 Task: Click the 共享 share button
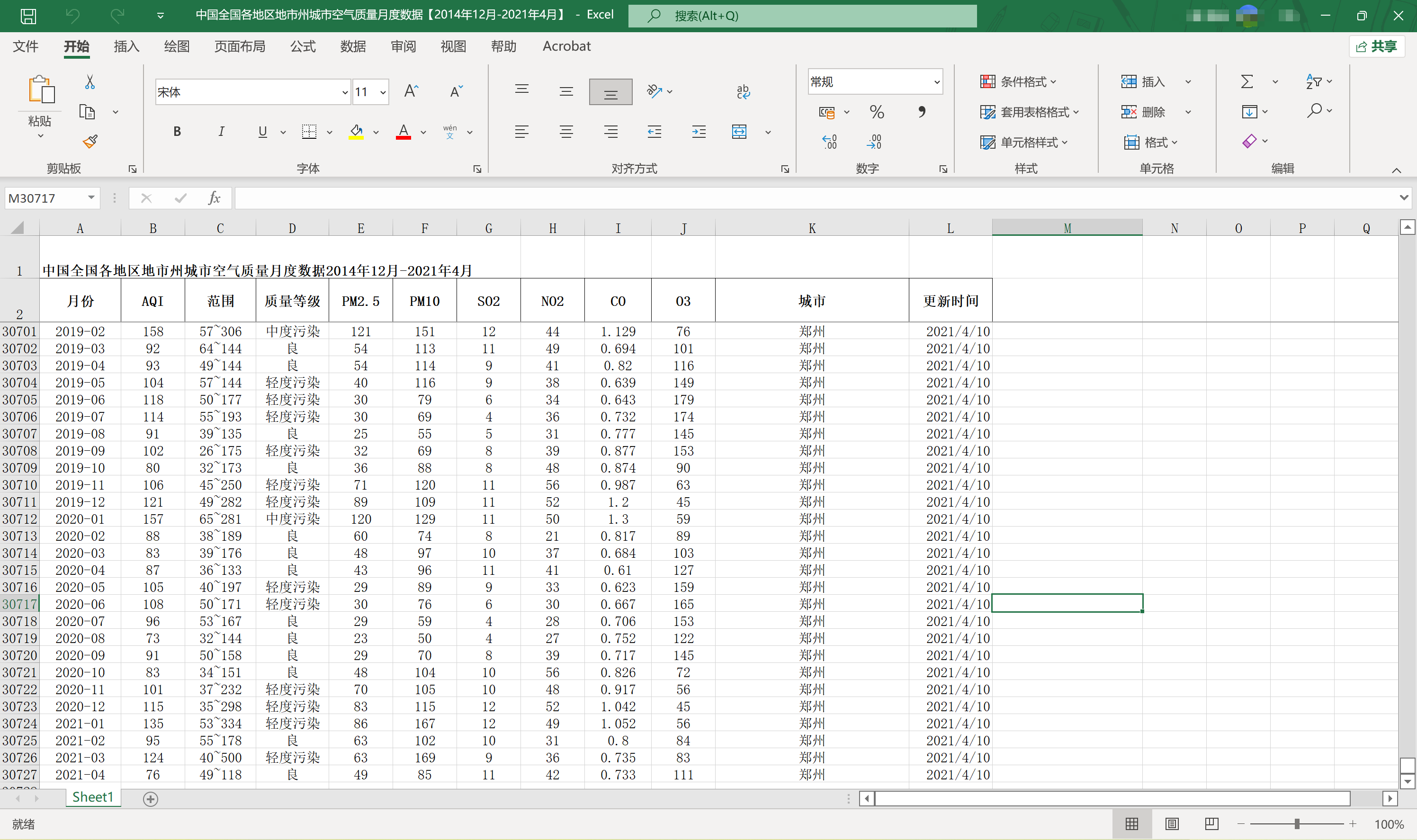click(x=1377, y=46)
